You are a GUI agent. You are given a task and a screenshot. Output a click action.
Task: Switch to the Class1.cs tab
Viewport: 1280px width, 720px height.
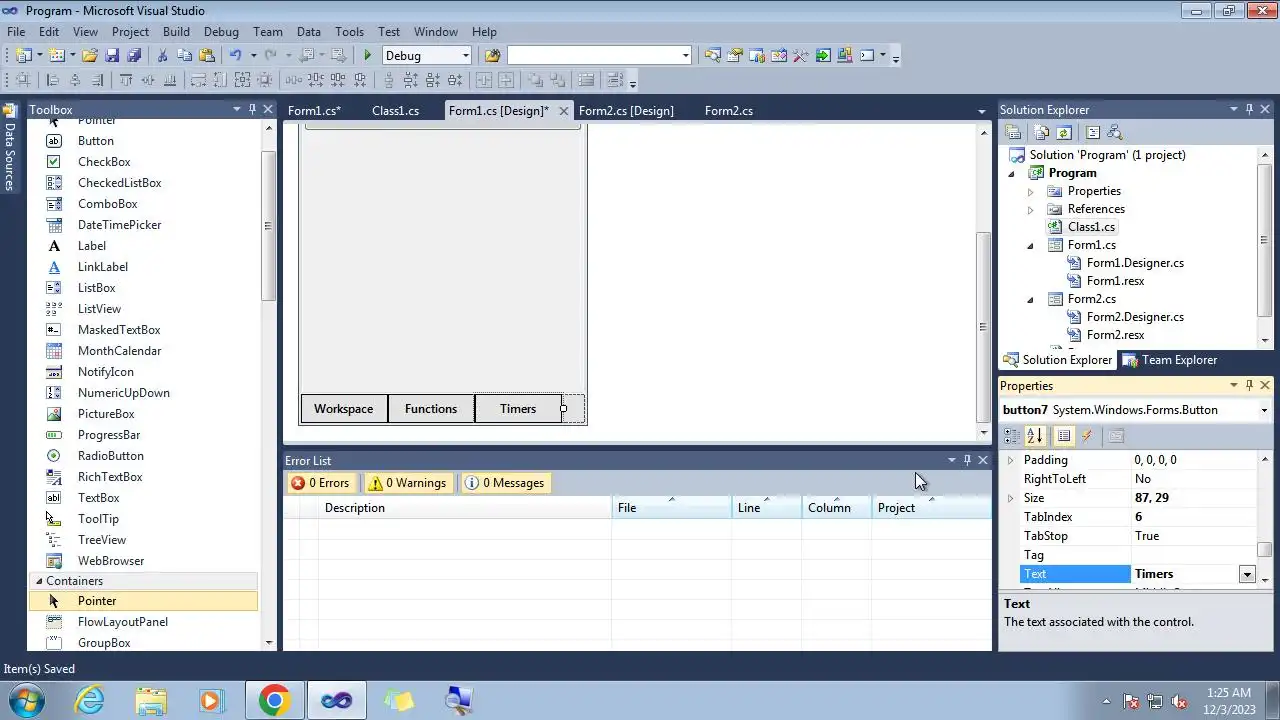coord(395,111)
